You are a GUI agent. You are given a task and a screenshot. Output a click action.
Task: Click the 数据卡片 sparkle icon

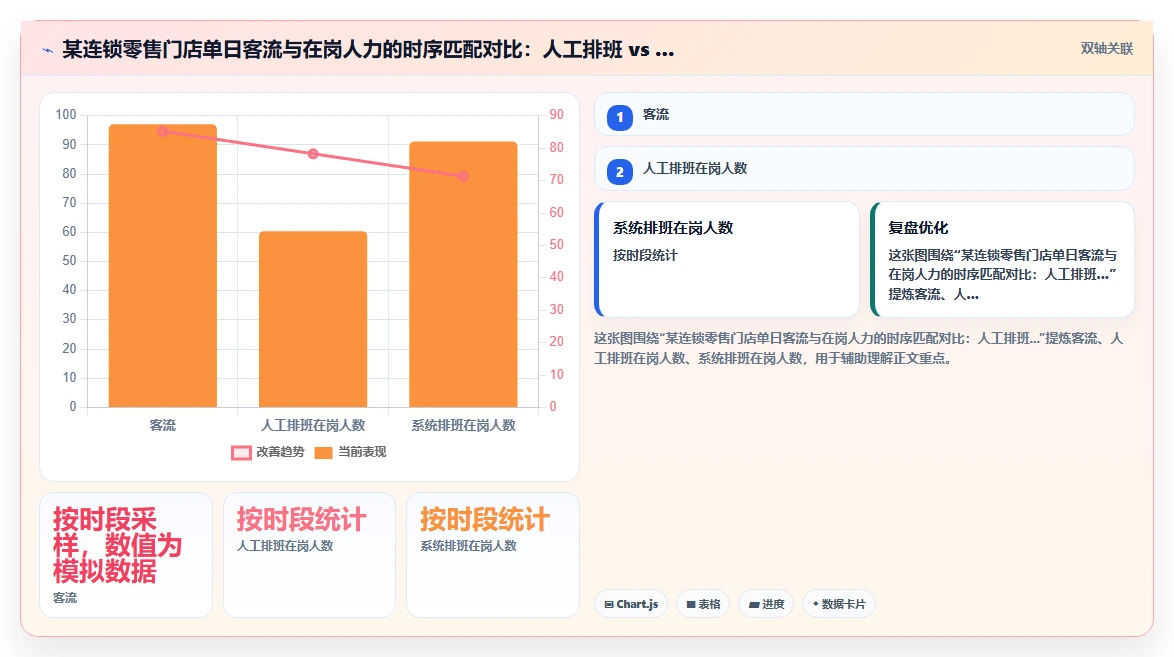pyautogui.click(x=815, y=604)
